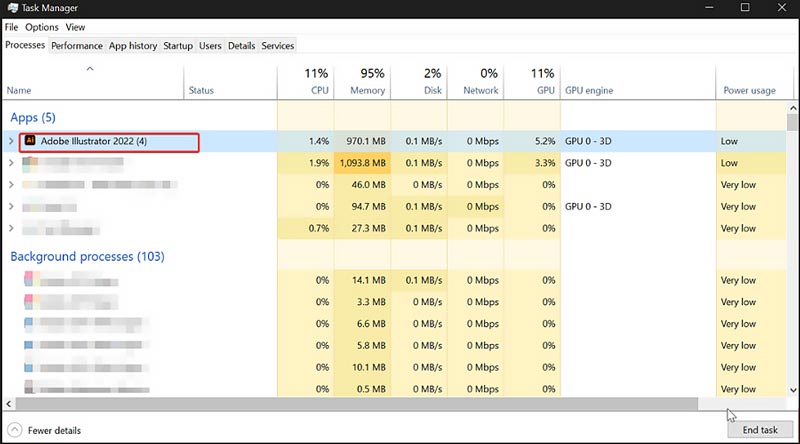Open the File menu
800x444 pixels.
pos(12,27)
